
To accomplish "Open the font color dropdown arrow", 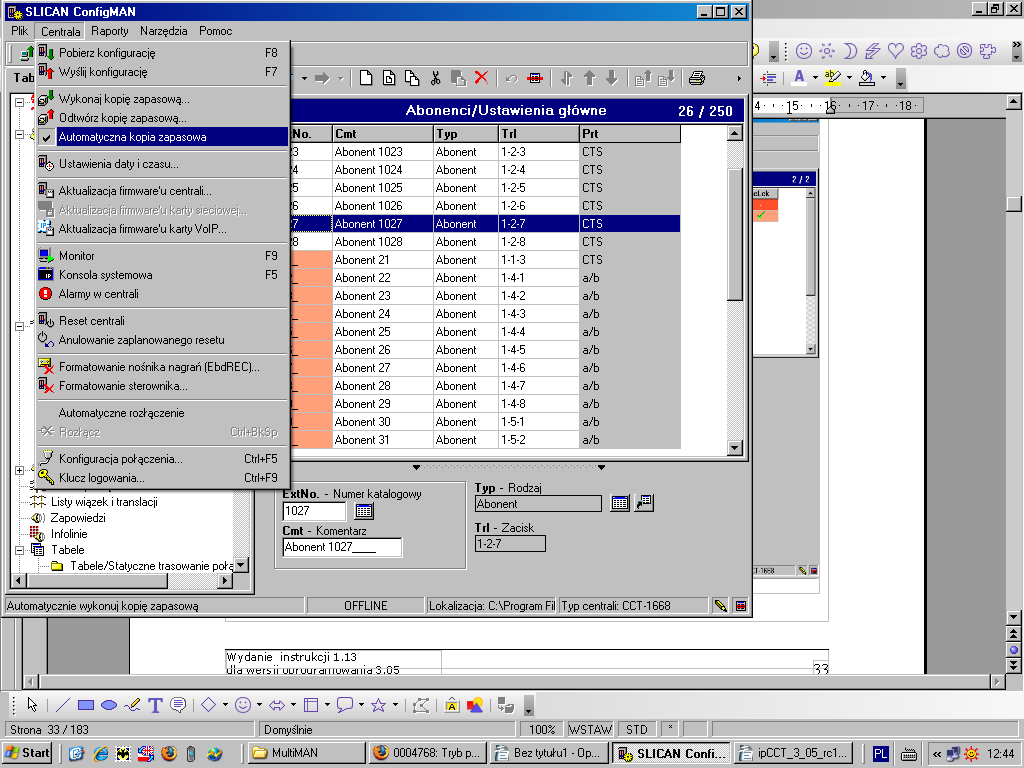I will [x=815, y=78].
